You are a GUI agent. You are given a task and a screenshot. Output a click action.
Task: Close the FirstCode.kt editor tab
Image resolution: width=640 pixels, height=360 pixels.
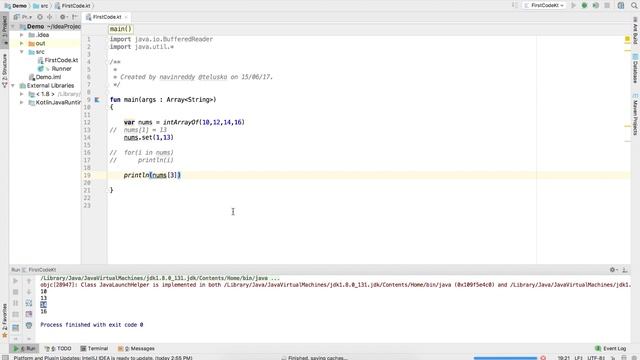tap(126, 17)
